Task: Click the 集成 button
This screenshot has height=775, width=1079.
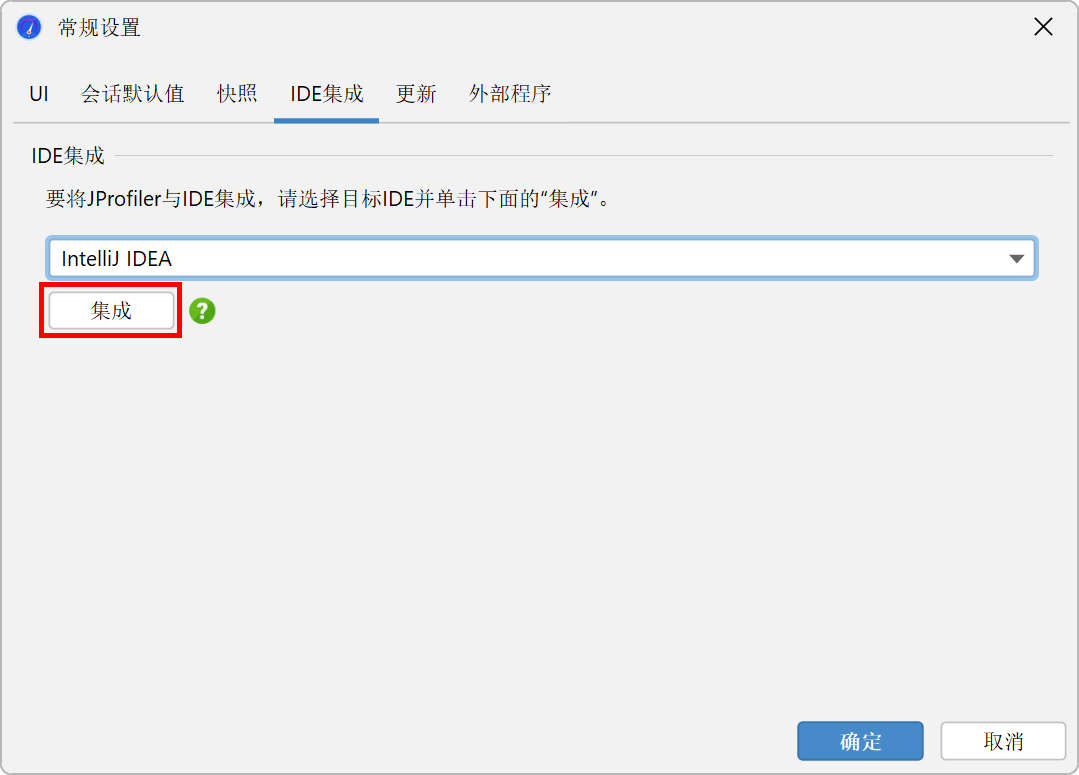Action: [111, 310]
